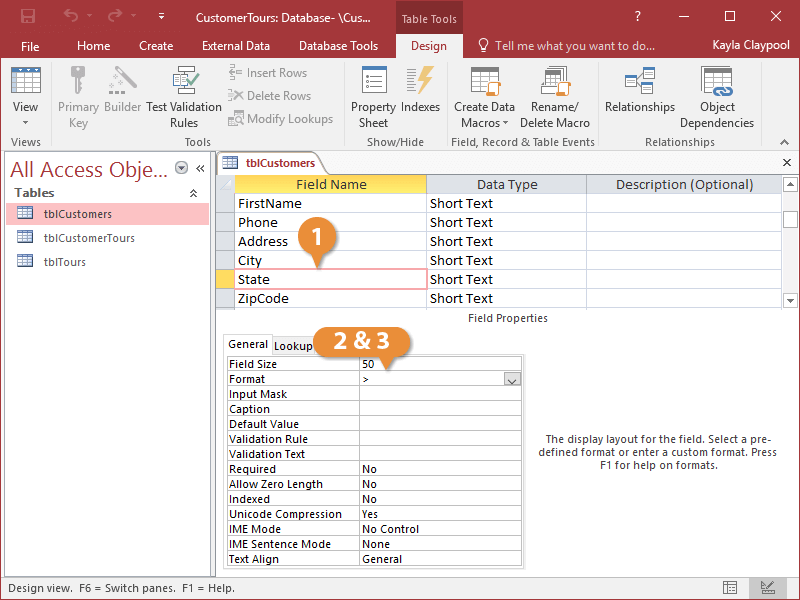Click the City field name cell

330,261
